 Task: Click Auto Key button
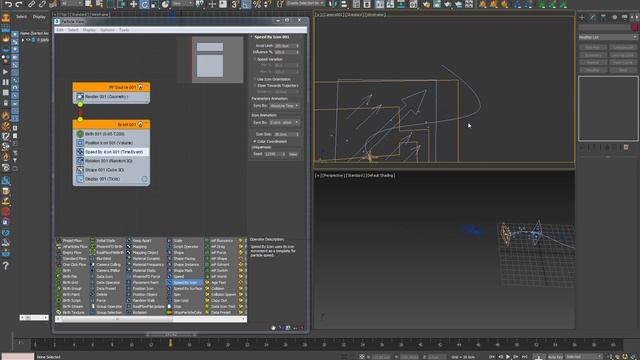[555, 357]
